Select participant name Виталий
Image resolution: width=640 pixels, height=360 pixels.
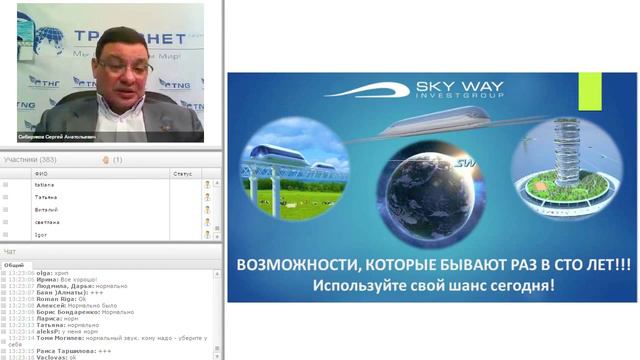coord(46,210)
